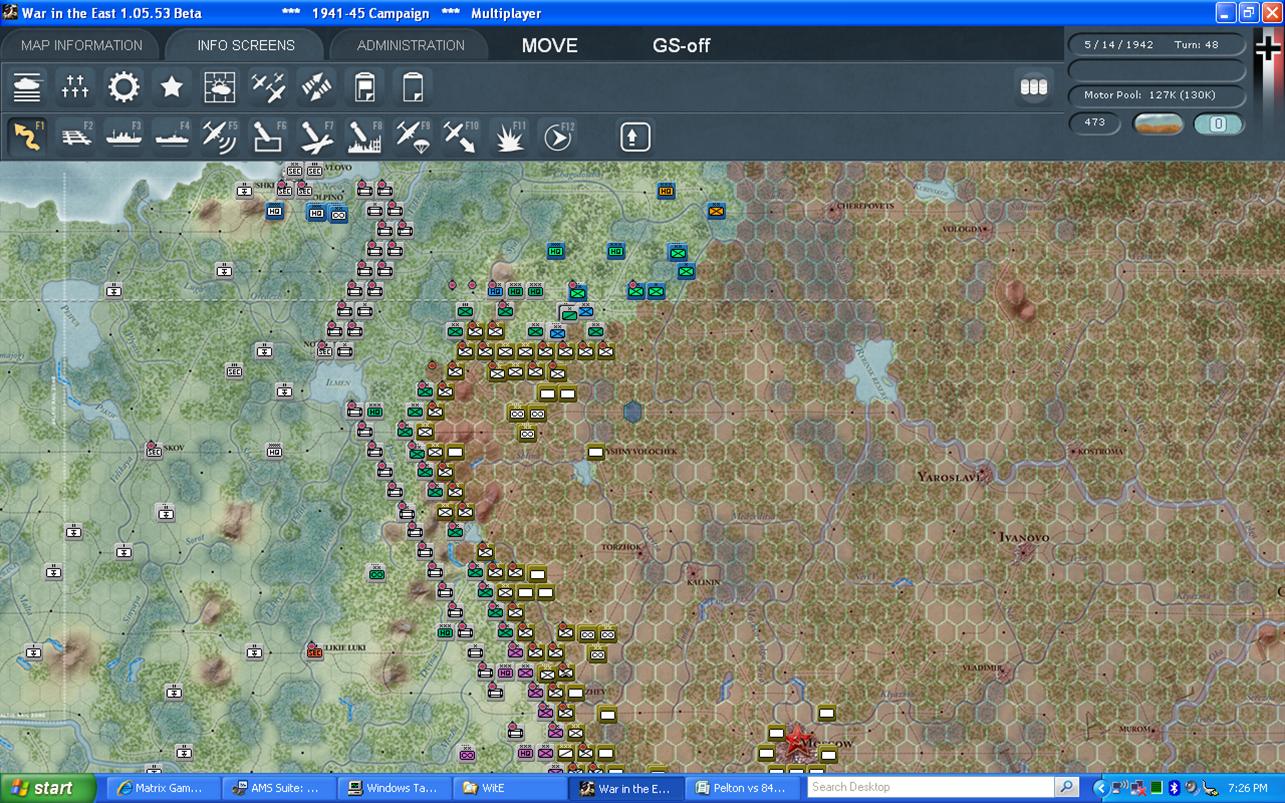Select F1 move mode

click(x=28, y=136)
